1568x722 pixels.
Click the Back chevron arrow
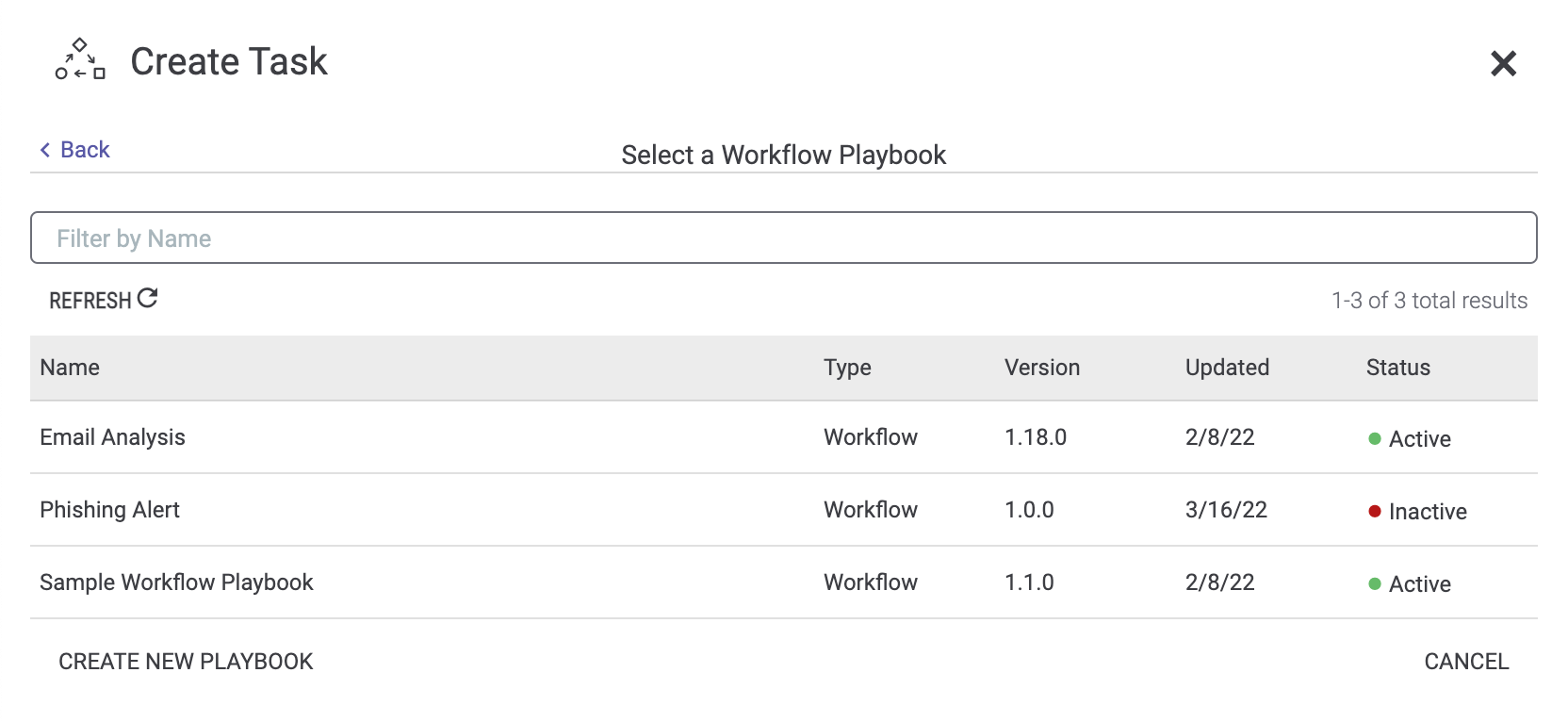click(45, 150)
